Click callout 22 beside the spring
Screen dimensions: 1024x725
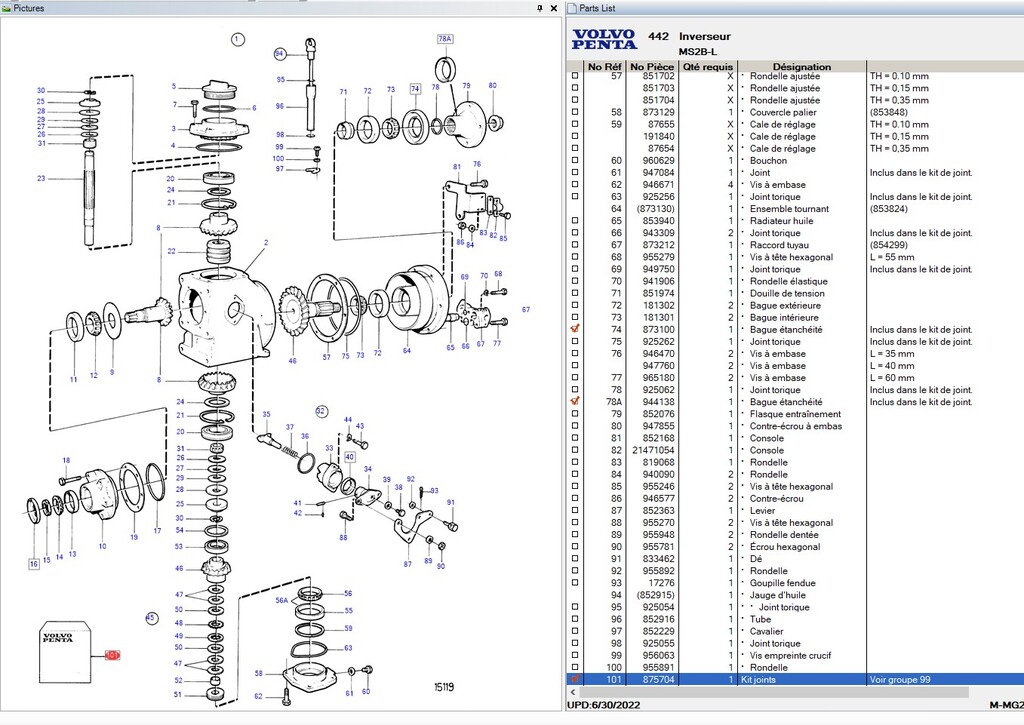point(171,251)
